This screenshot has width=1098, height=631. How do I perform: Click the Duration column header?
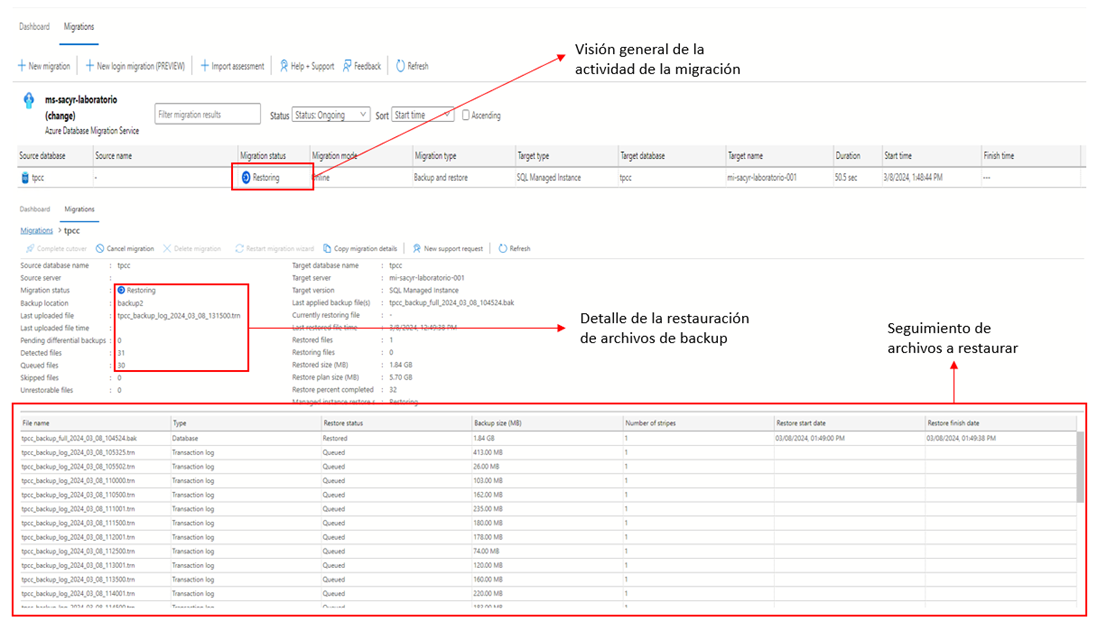pos(847,155)
